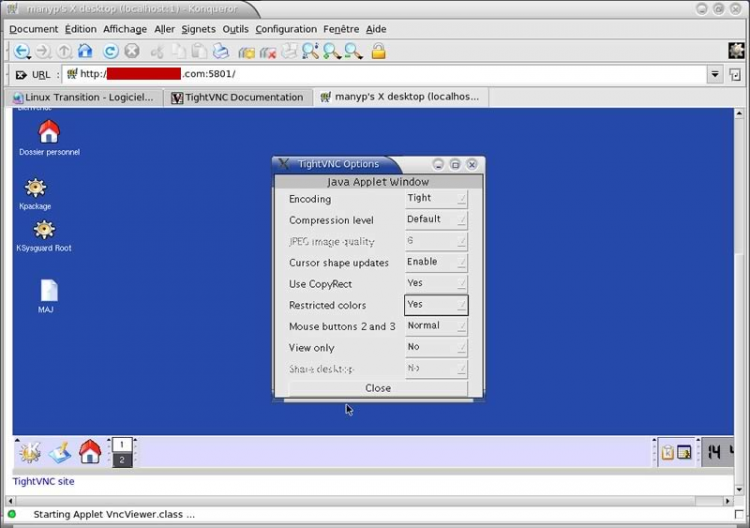Click the vertical scrollbar down arrow
The width and height of the screenshot is (750, 528).
point(739,489)
